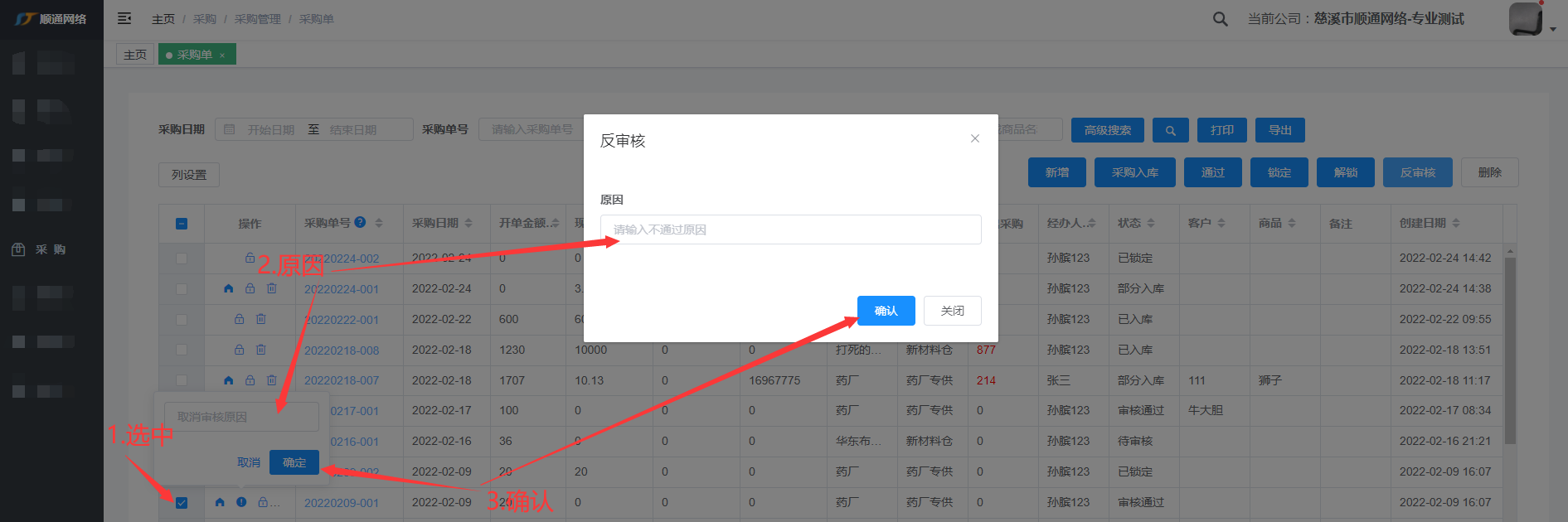Click home icon in row 20220218-007
Screen dimensions: 1568x522
coord(228,380)
